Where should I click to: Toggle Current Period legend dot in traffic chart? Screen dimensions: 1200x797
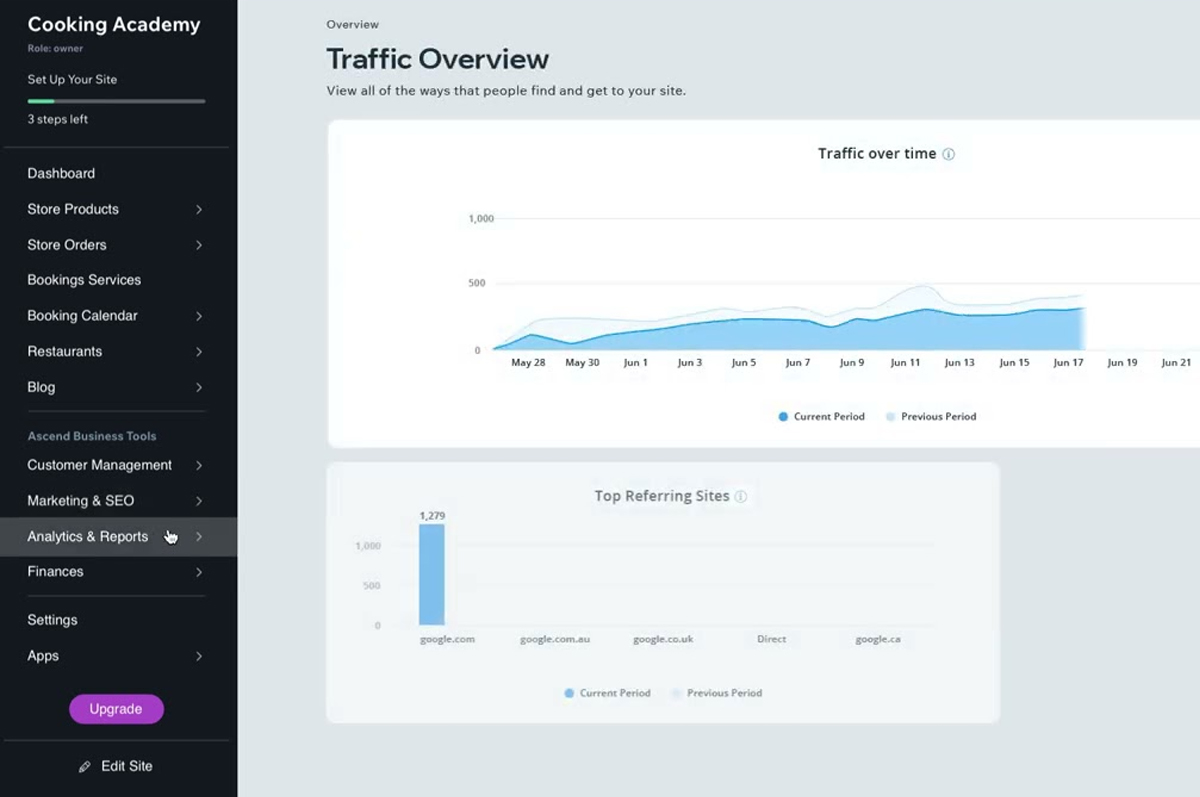pyautogui.click(x=783, y=417)
